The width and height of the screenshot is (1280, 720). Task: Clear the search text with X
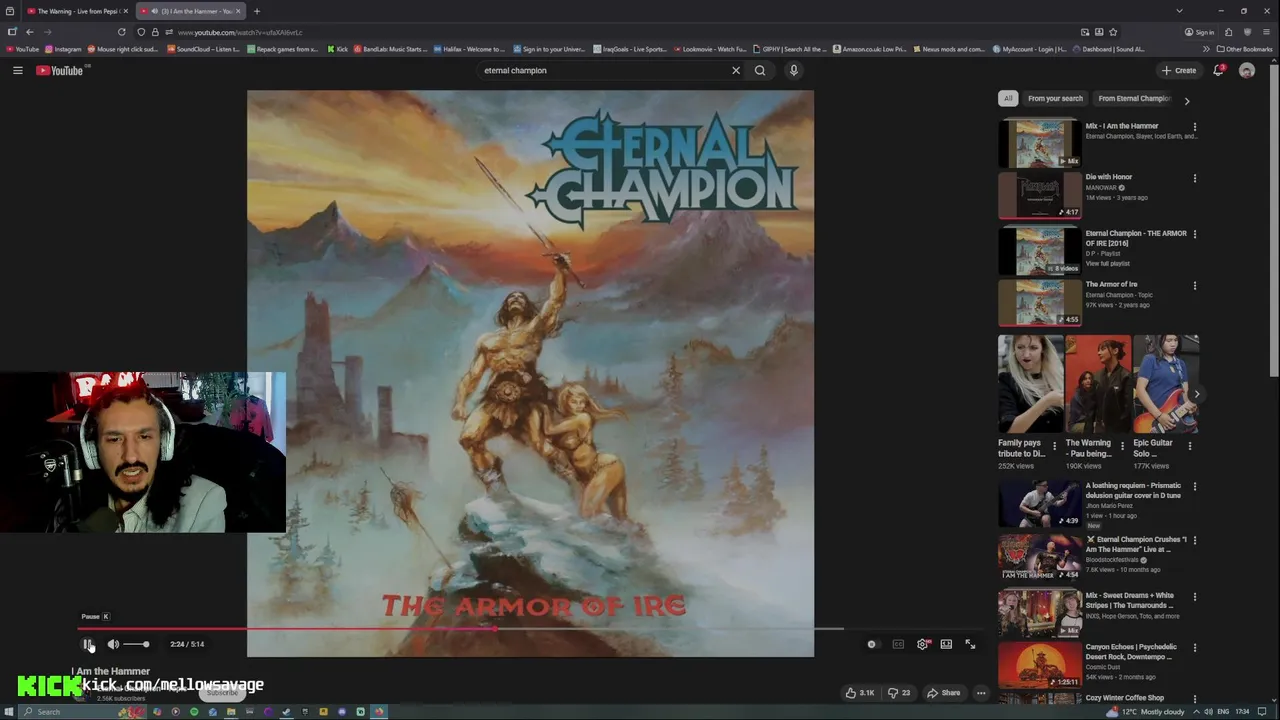(736, 70)
